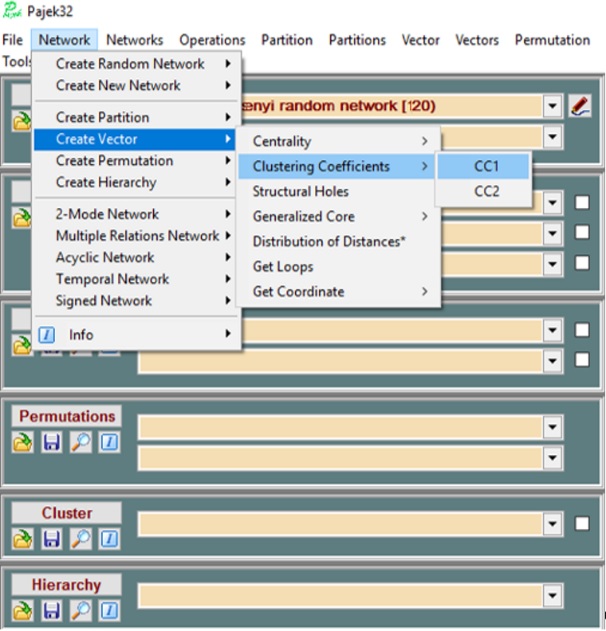This screenshot has width=606, height=631.
Task: Click the Info menu entry icon
Action: pos(47,335)
